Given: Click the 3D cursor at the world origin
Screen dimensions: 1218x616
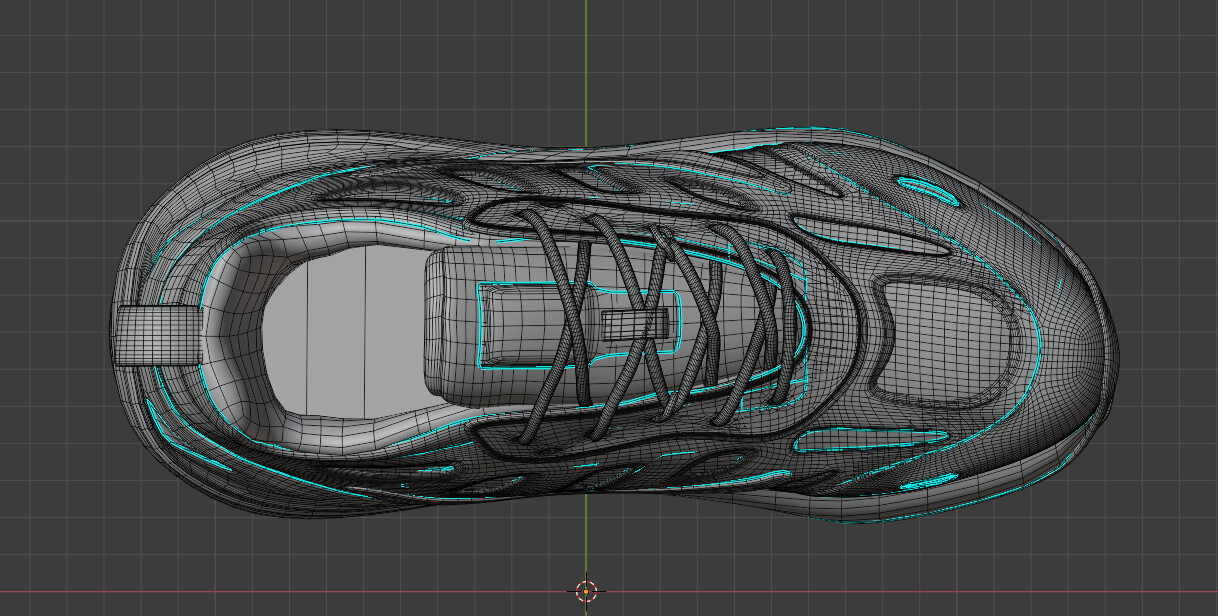Looking at the screenshot, I should pyautogui.click(x=586, y=590).
